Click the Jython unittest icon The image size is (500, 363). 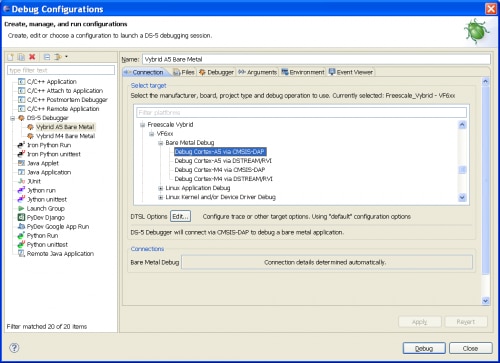pyautogui.click(x=21, y=199)
